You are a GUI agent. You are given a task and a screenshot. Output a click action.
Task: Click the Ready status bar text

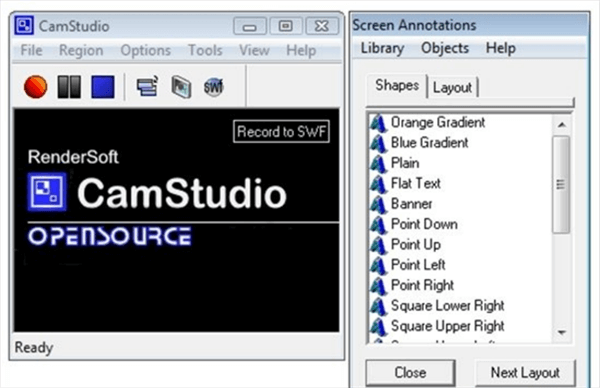34,347
